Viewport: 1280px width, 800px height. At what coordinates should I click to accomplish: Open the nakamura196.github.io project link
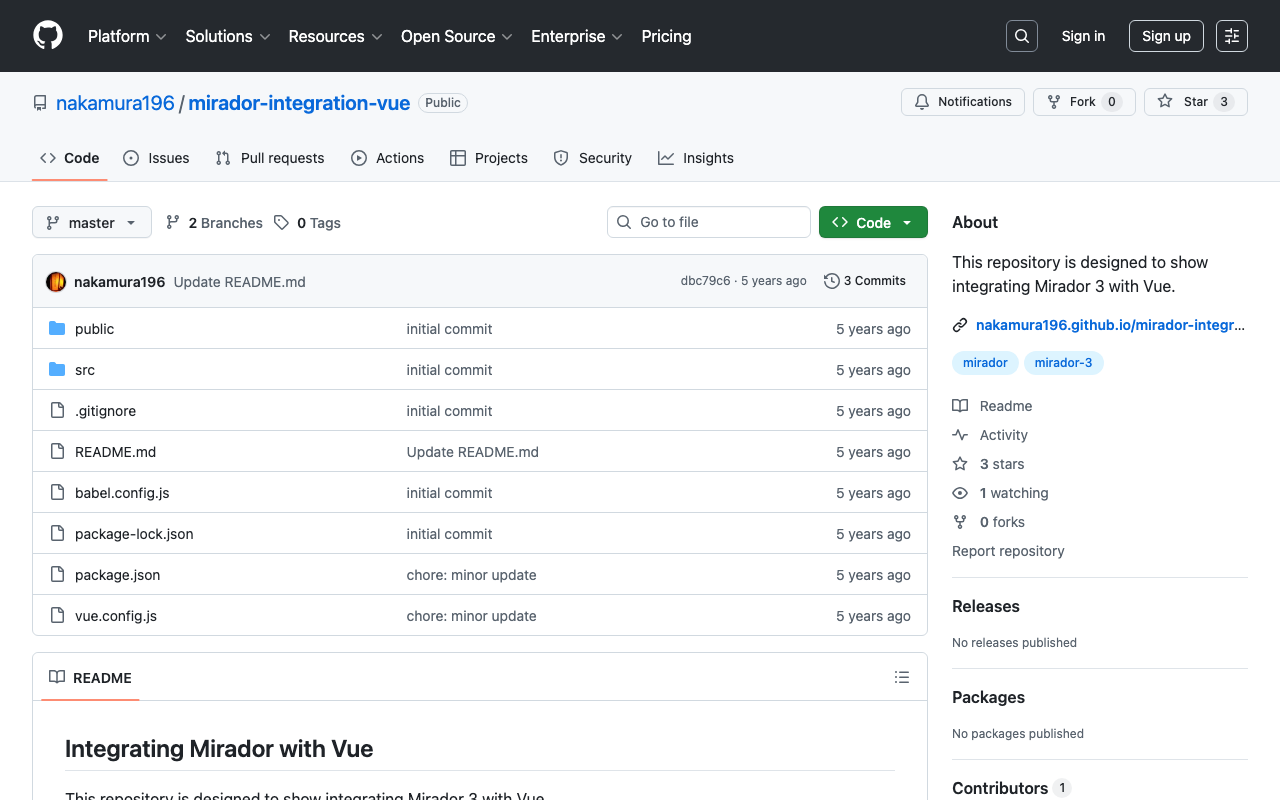1110,324
